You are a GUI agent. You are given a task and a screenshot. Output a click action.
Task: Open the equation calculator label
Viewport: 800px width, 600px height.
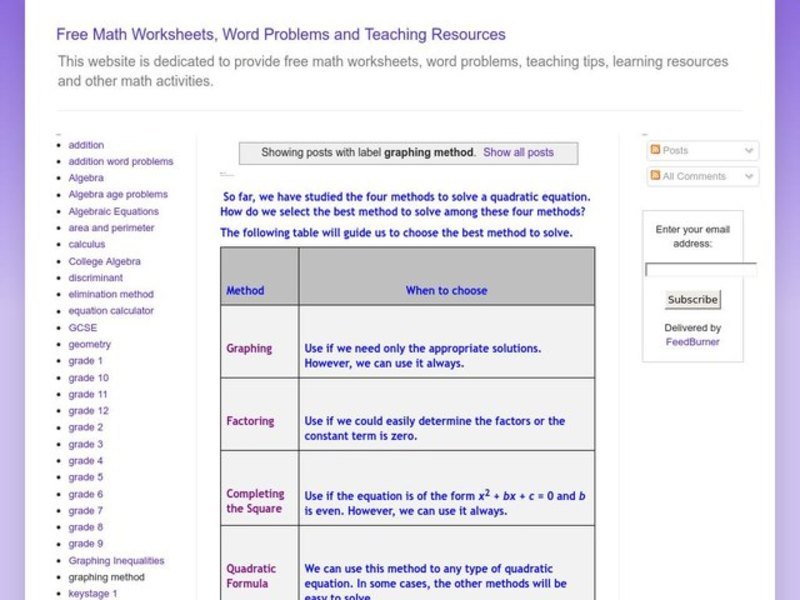click(x=113, y=310)
